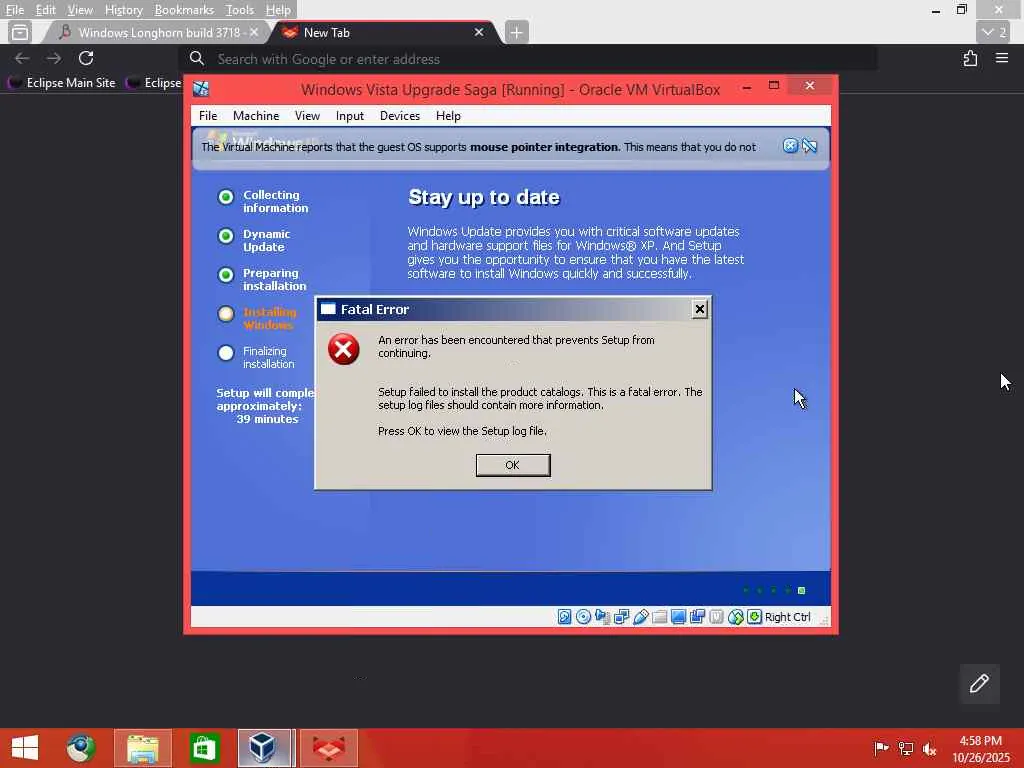This screenshot has width=1024, height=768.
Task: Open VirtualBox Devices menu
Action: 400,116
